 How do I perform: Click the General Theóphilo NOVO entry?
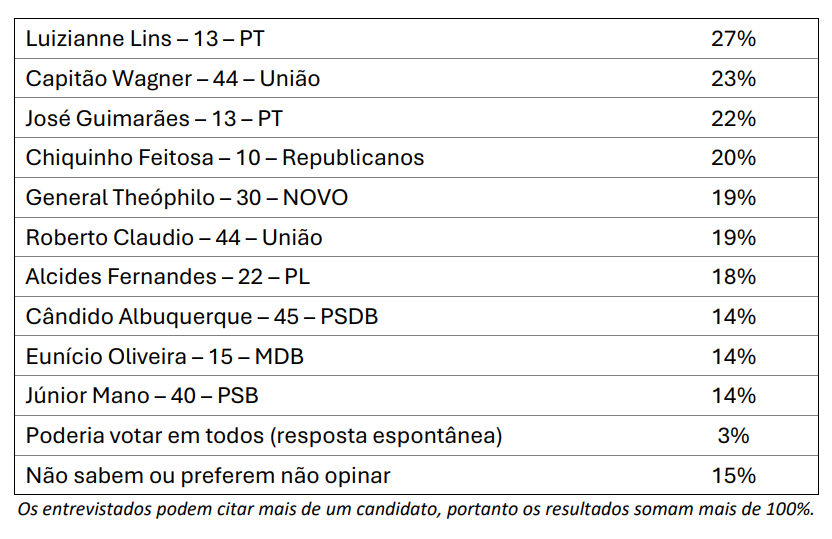pyautogui.click(x=187, y=198)
